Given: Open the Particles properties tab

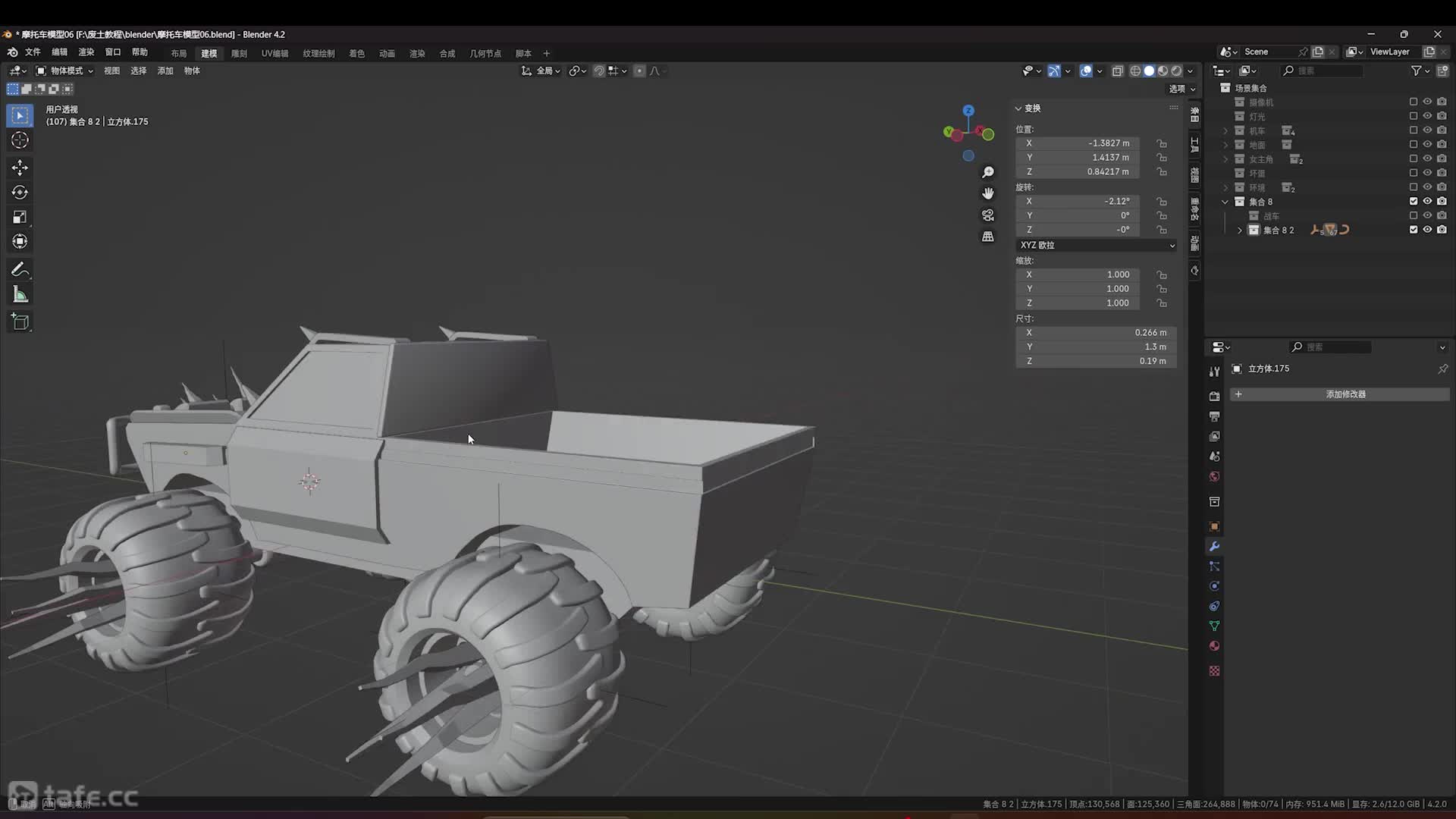Looking at the screenshot, I should [1214, 566].
